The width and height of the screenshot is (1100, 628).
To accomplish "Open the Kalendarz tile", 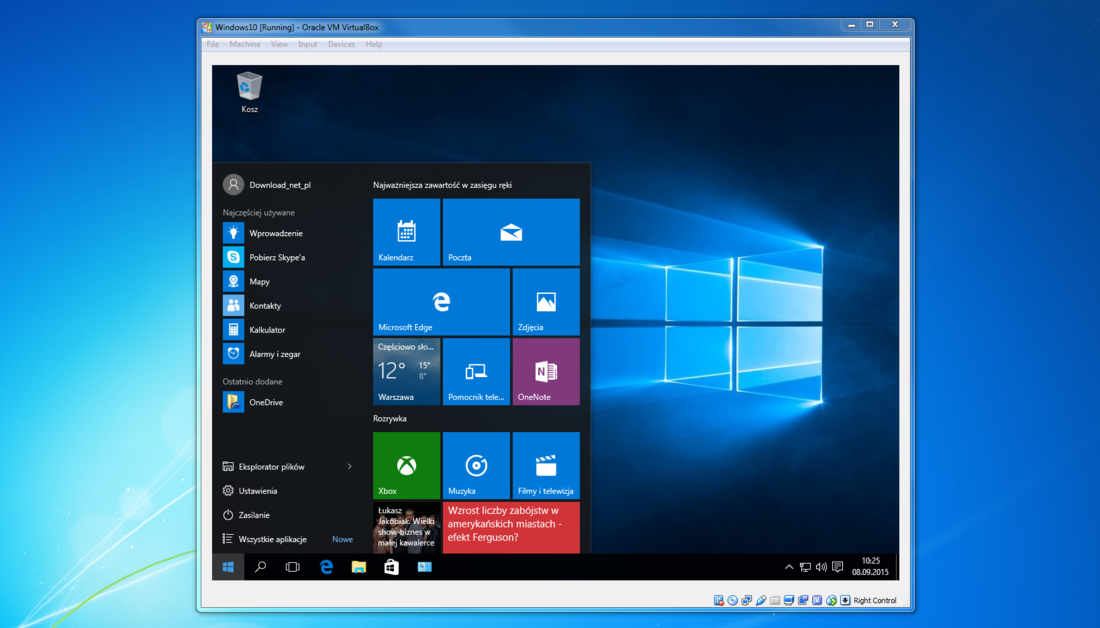I will [x=406, y=232].
